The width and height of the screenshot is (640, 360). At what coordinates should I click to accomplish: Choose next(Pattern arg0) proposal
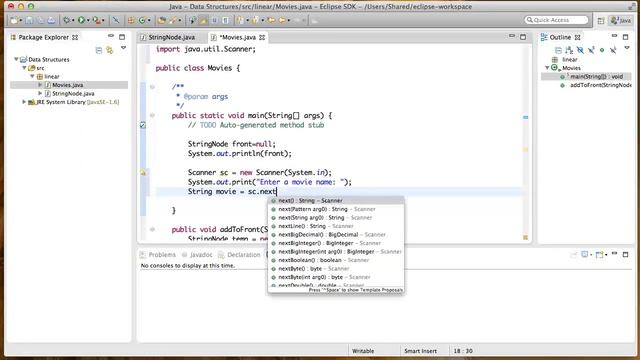(336, 209)
